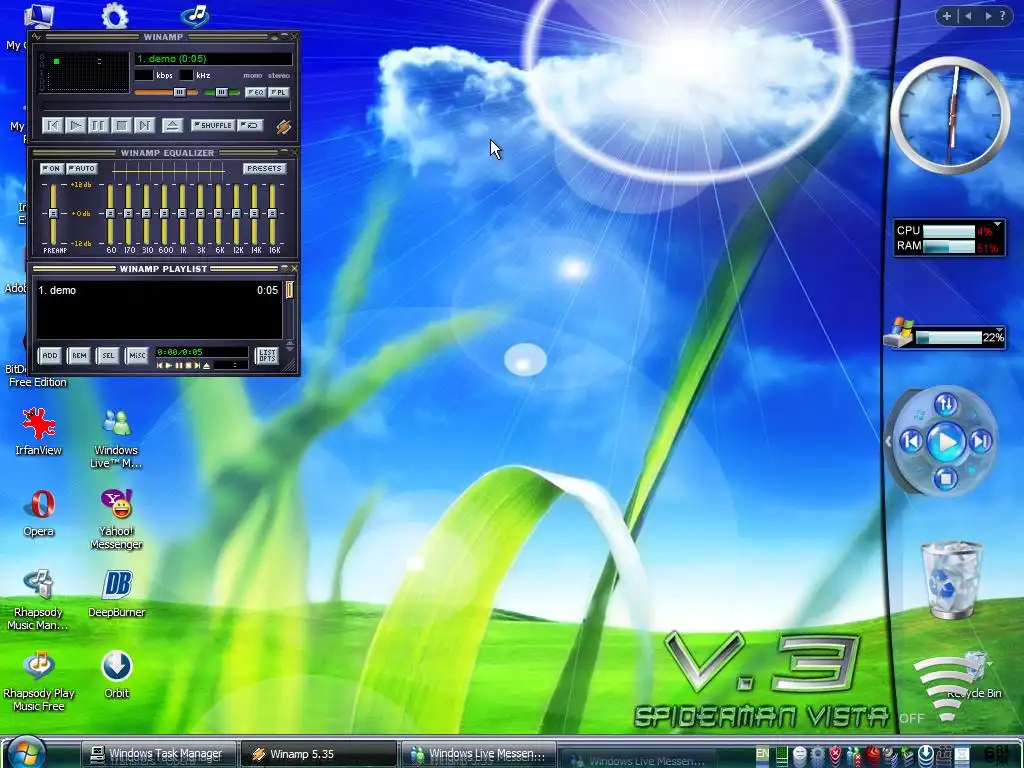Click the Winamp balance slider
The height and width of the screenshot is (768, 1024).
(x=221, y=93)
